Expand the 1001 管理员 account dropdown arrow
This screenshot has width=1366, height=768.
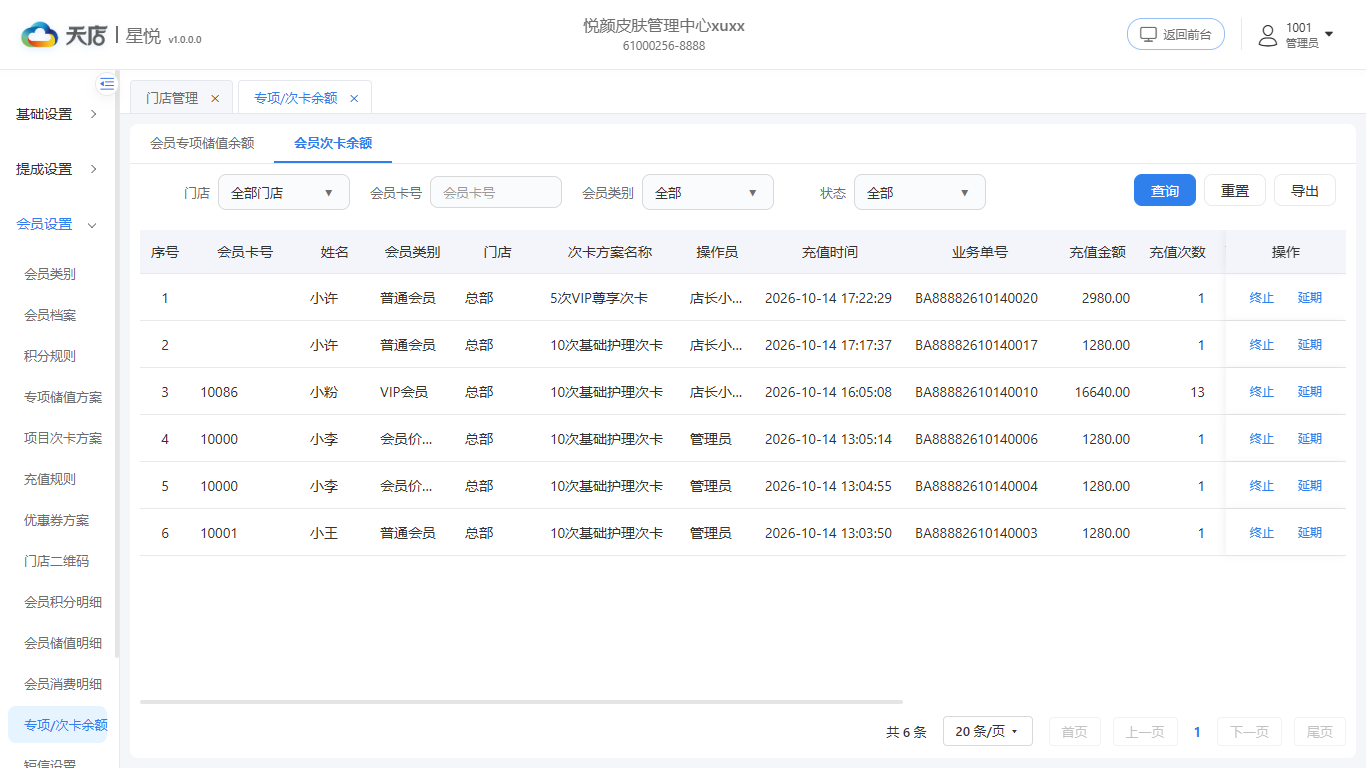pos(1329,34)
